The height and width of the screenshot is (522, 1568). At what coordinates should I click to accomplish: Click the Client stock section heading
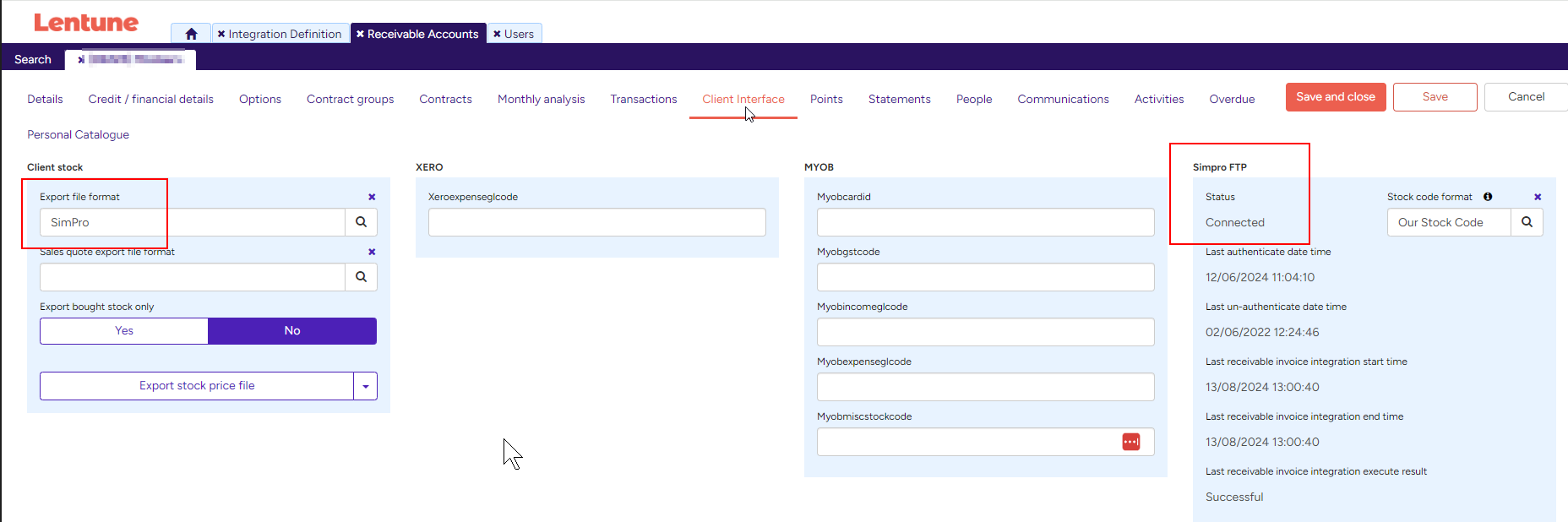55,167
